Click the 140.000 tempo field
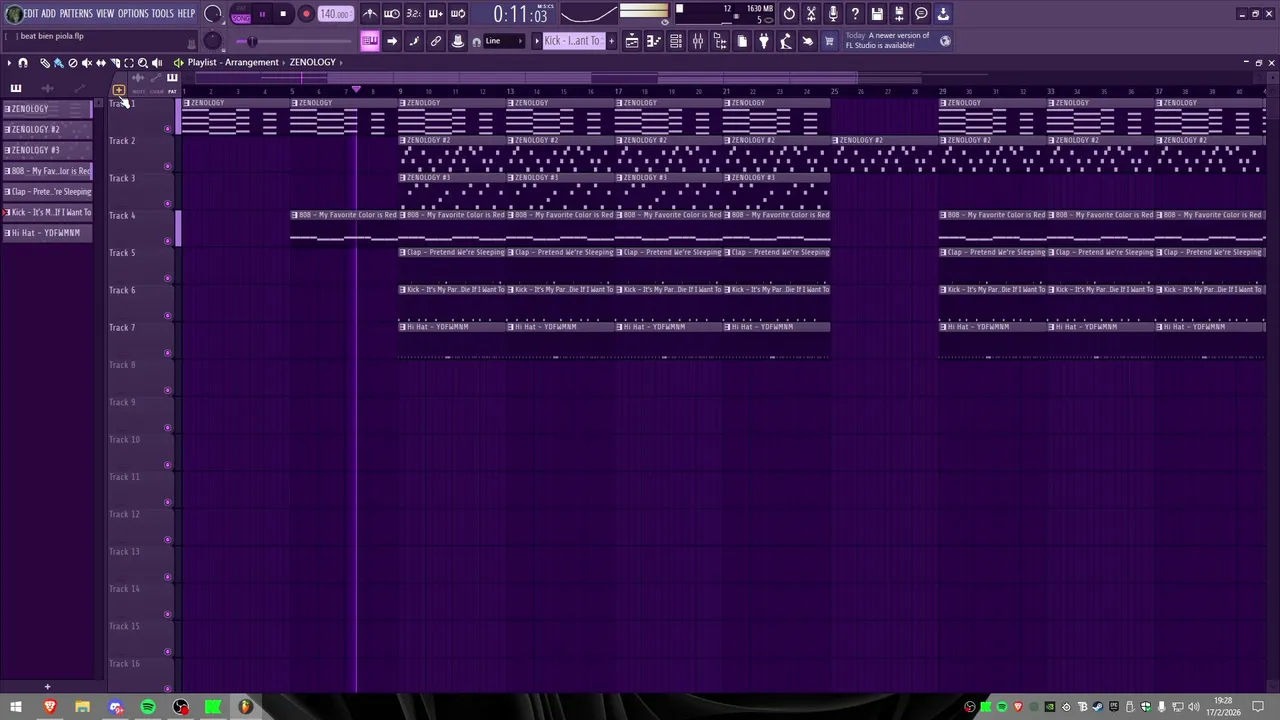The width and height of the screenshot is (1280, 720). pyautogui.click(x=335, y=15)
